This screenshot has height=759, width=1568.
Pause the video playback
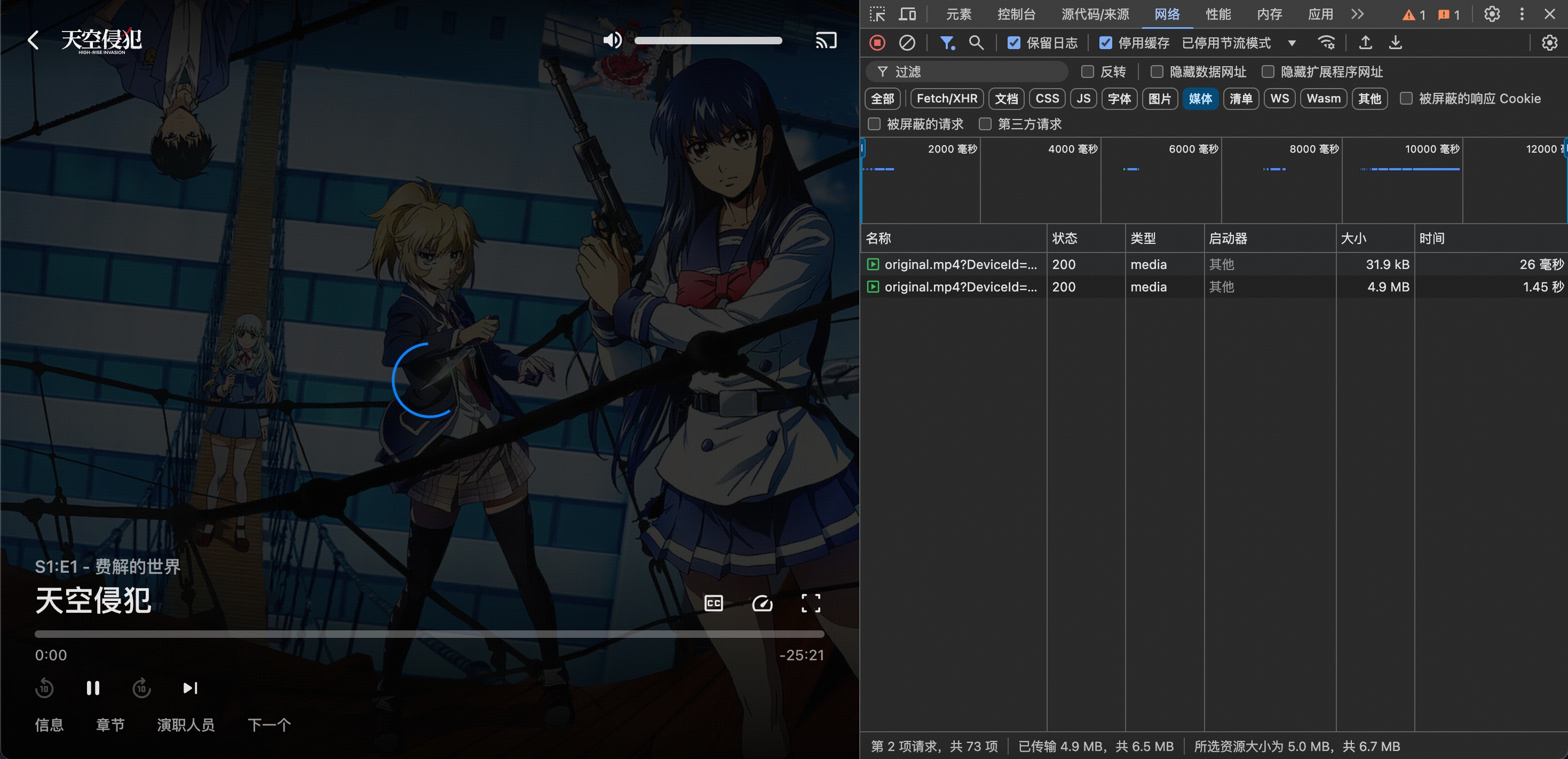tap(93, 688)
